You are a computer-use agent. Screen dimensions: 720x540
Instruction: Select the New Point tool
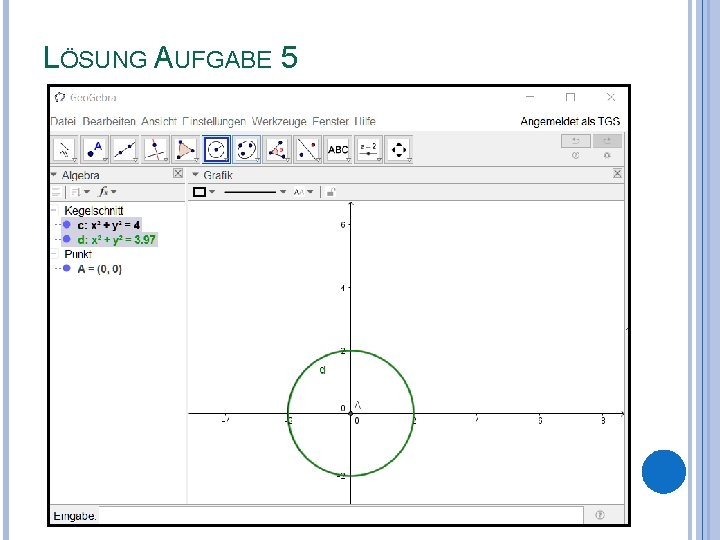[95, 149]
